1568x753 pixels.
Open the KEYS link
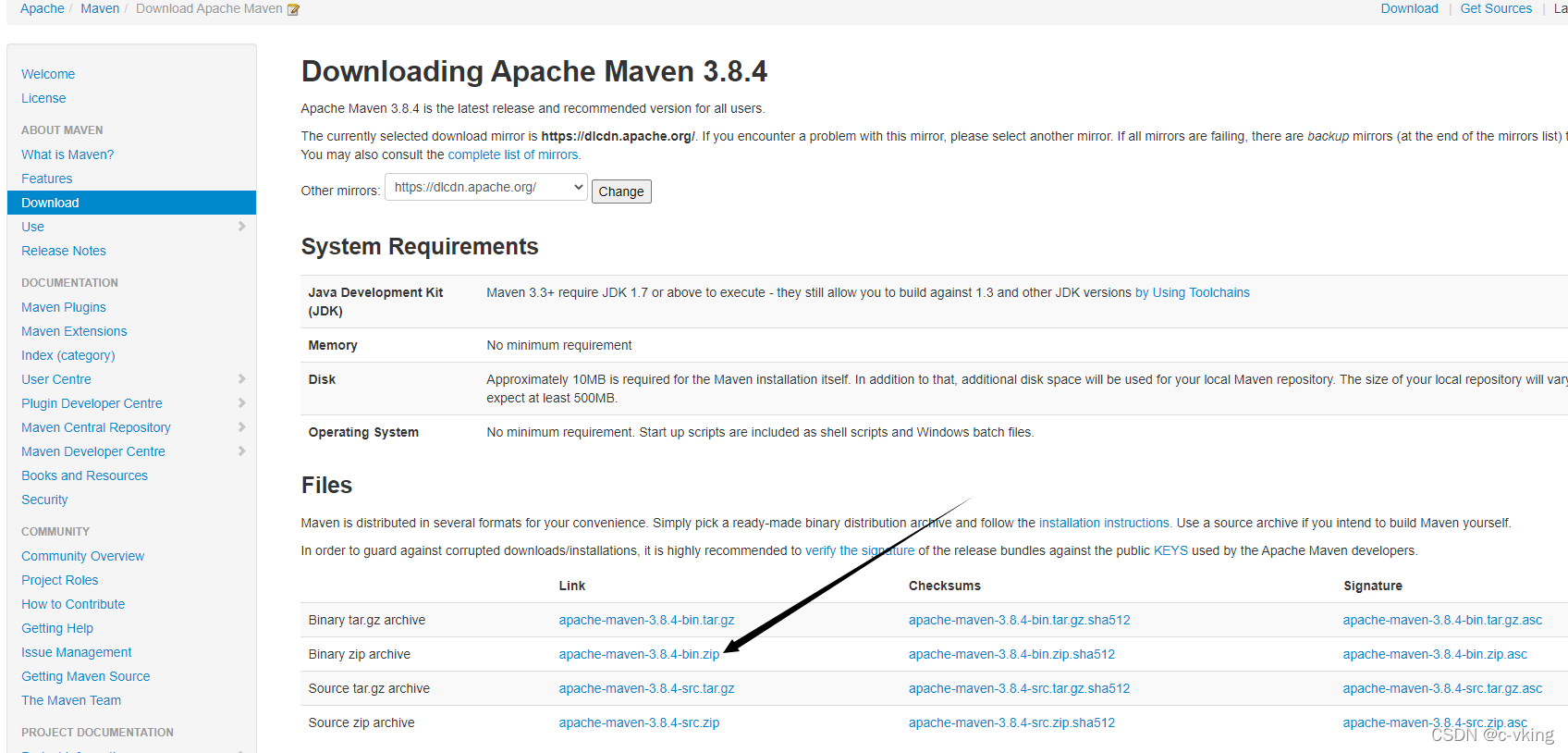tap(1170, 550)
